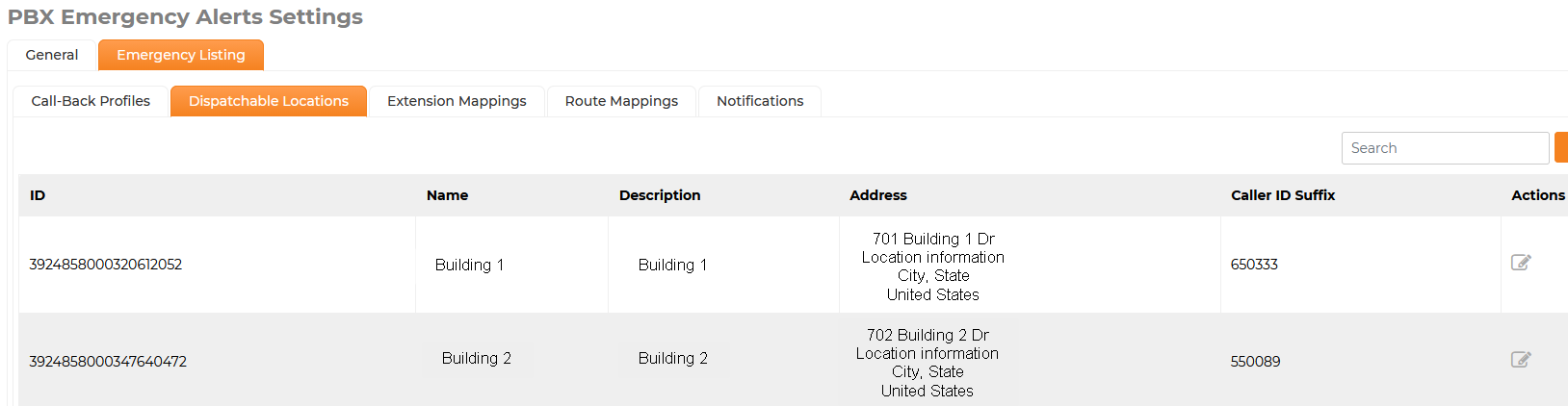Sort by the Name column header
1568x406 pixels.
(447, 195)
